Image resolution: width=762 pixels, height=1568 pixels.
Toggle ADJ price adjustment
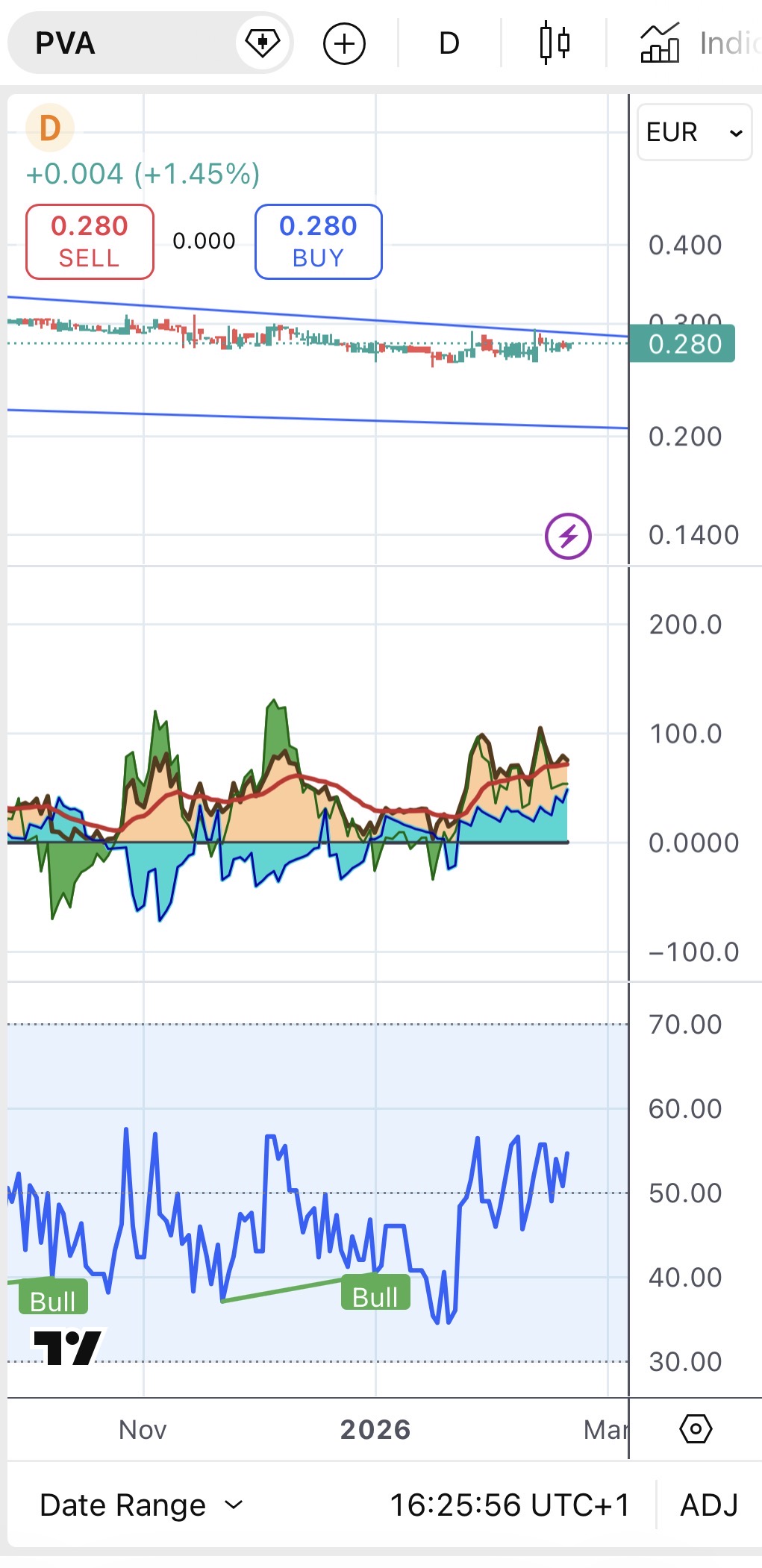click(x=708, y=1505)
